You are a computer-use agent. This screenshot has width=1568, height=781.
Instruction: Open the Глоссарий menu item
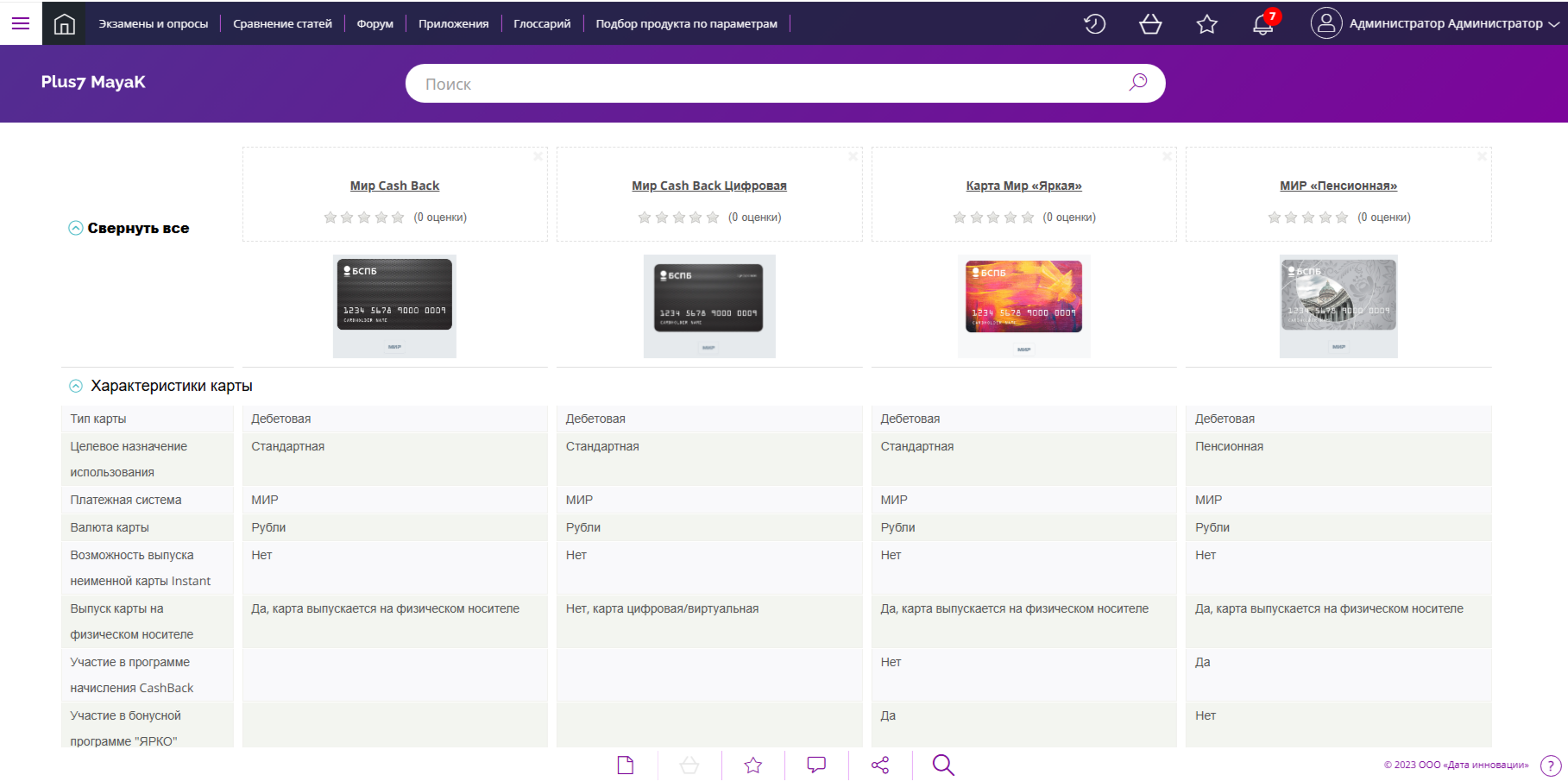pos(542,24)
